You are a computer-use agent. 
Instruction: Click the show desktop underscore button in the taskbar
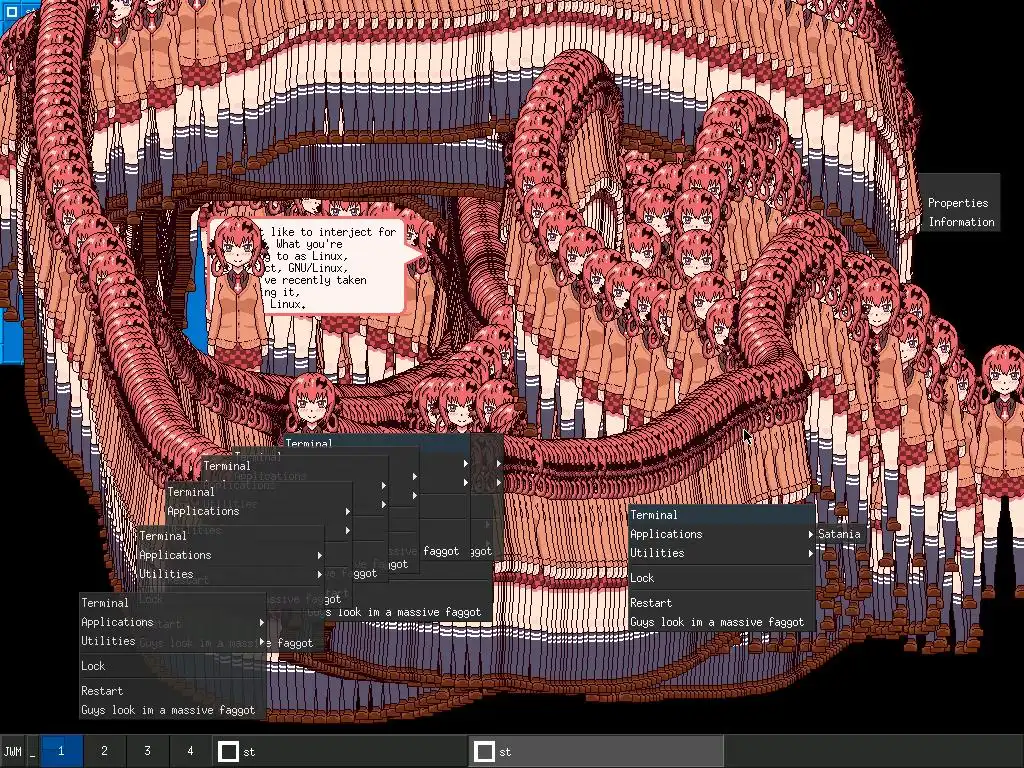32,752
